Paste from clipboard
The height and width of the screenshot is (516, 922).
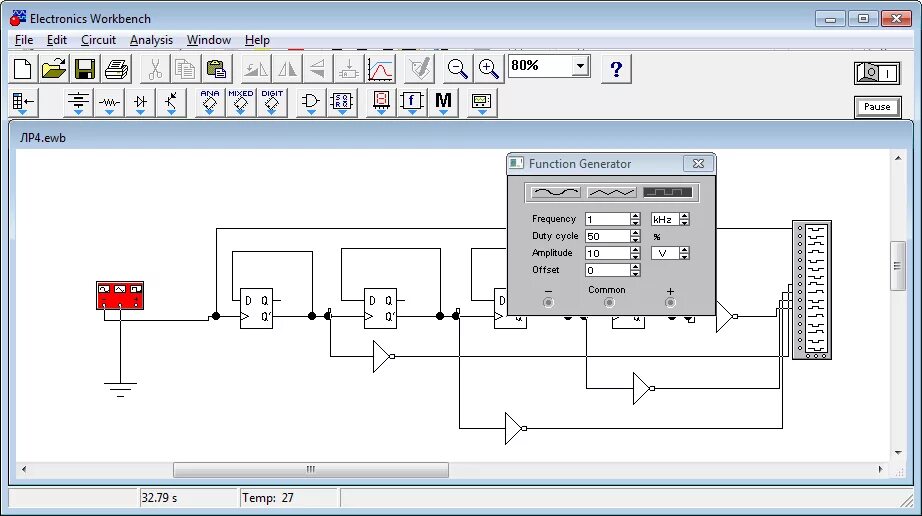216,69
